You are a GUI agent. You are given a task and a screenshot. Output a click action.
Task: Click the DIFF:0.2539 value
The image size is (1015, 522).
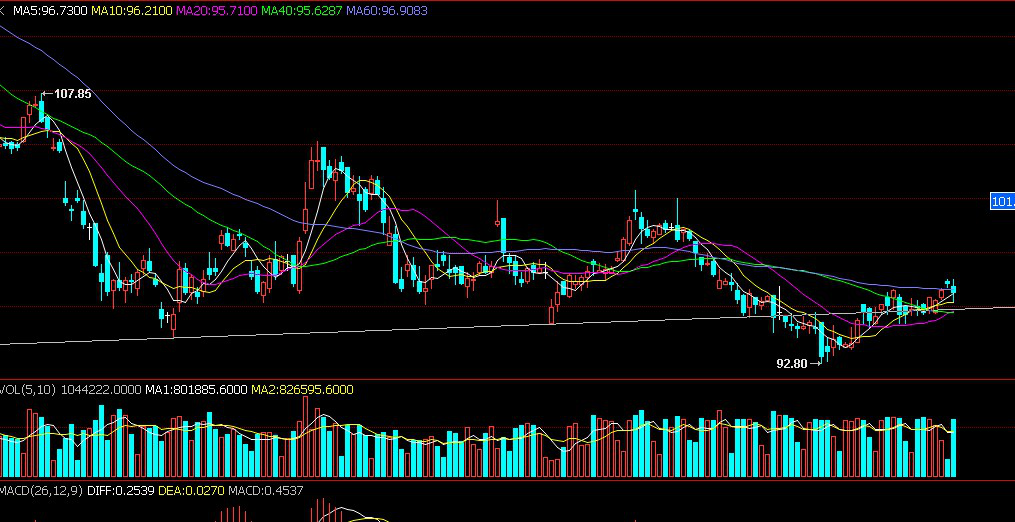point(120,490)
